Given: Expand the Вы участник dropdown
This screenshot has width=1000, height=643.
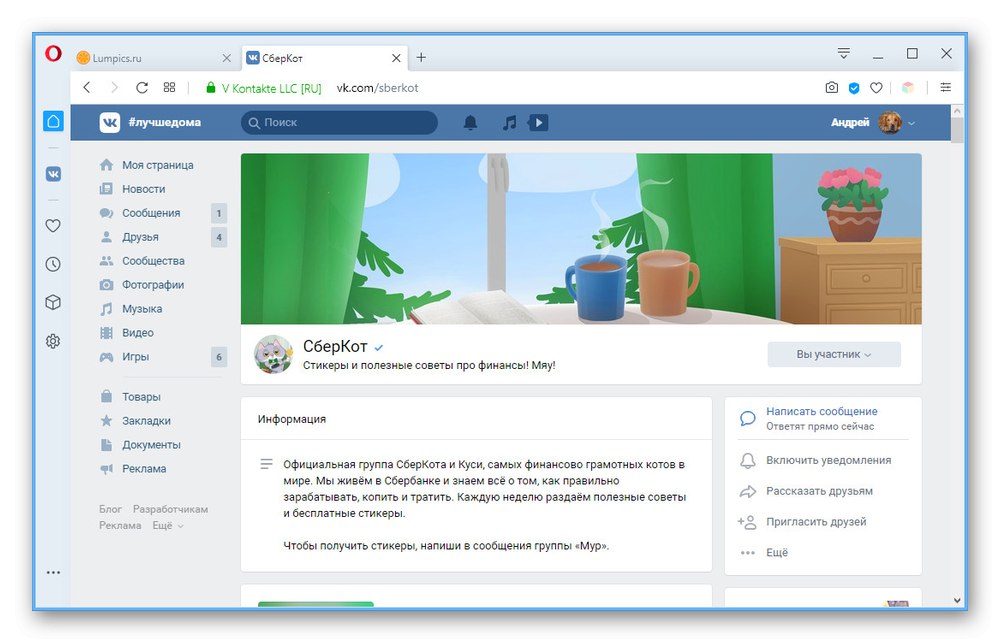Looking at the screenshot, I should (834, 354).
